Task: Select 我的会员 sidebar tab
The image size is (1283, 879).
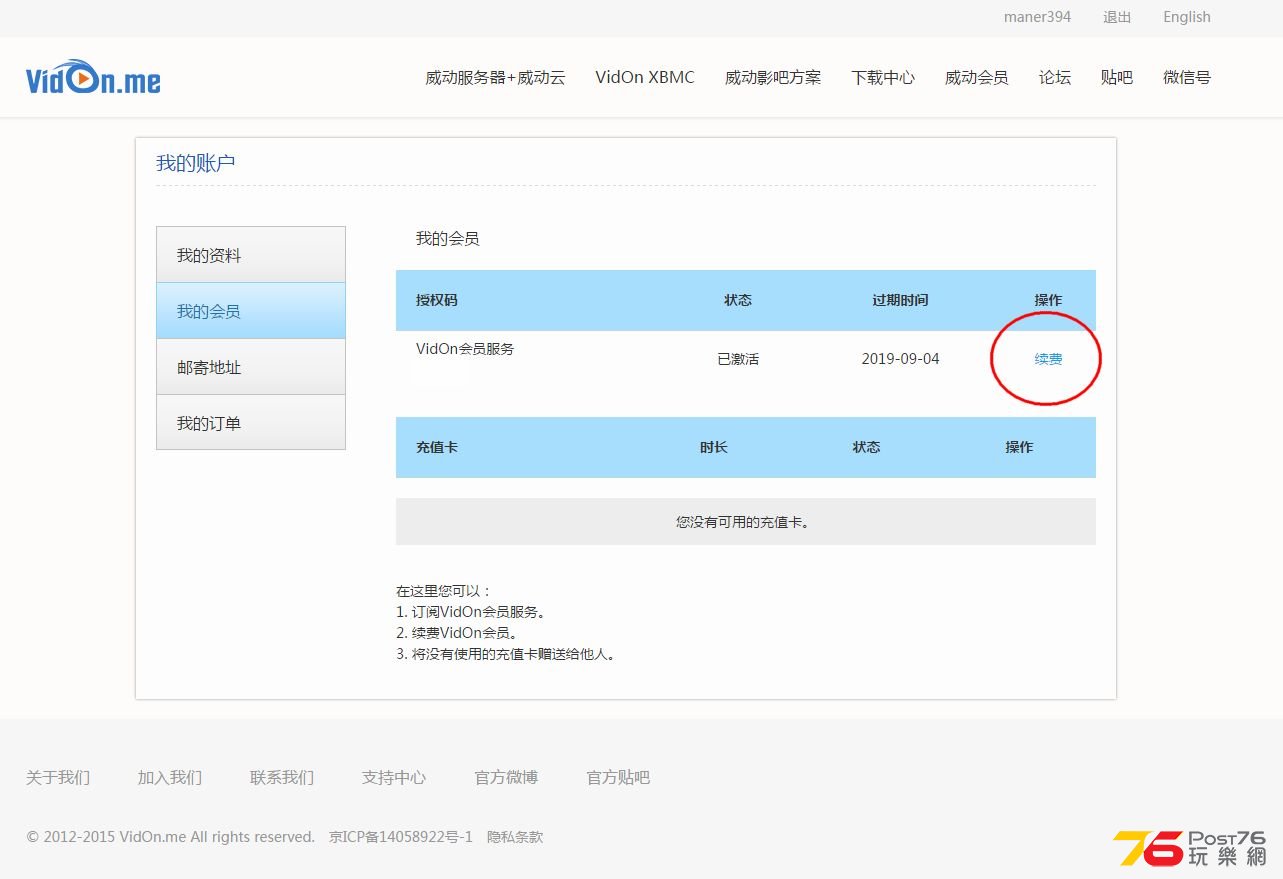Action: pyautogui.click(x=251, y=311)
